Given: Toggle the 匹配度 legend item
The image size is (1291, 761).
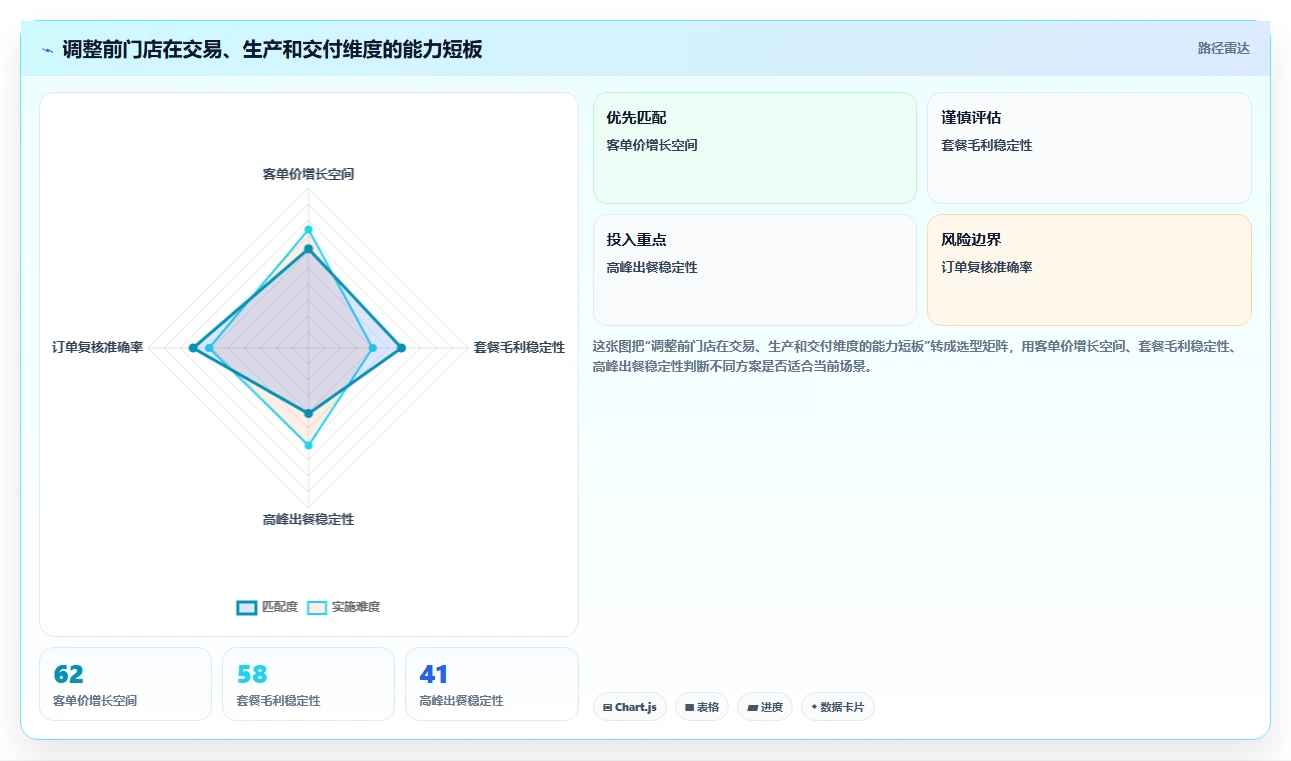Looking at the screenshot, I should [267, 607].
